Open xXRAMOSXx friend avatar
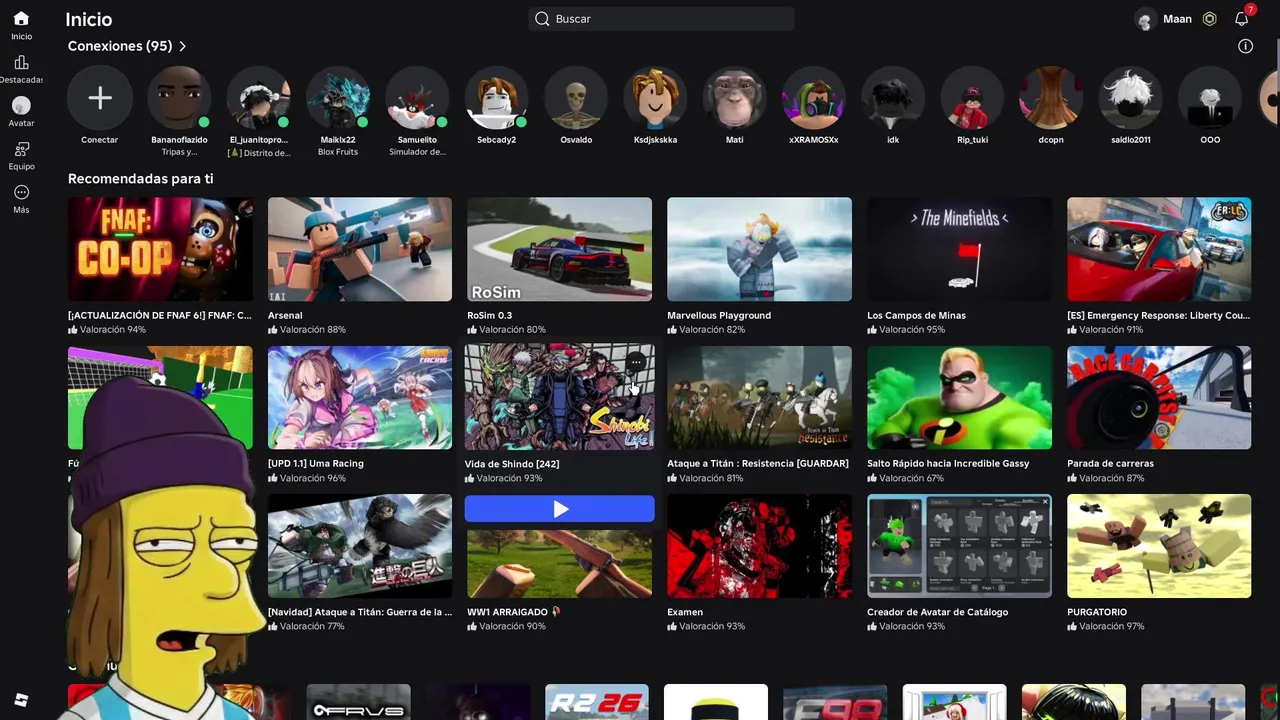The width and height of the screenshot is (1280, 720). (x=814, y=98)
